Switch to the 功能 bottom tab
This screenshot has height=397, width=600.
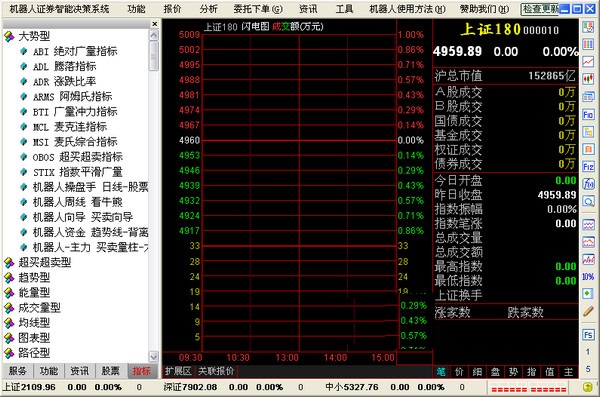click(49, 371)
